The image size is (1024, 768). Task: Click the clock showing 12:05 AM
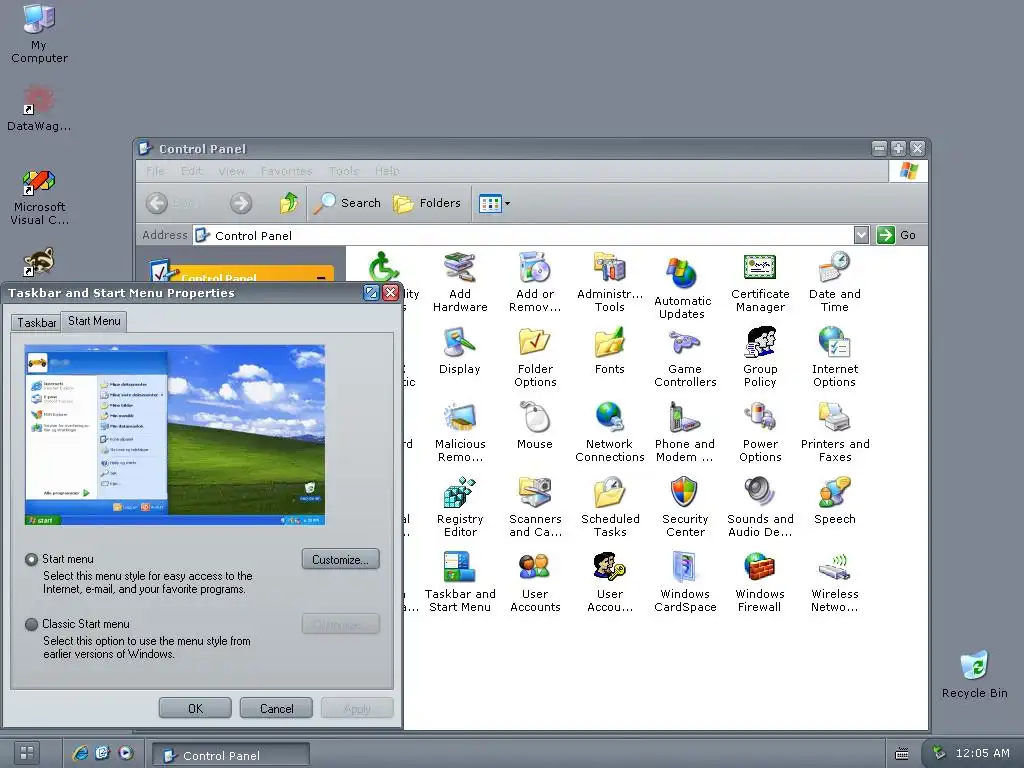click(982, 753)
